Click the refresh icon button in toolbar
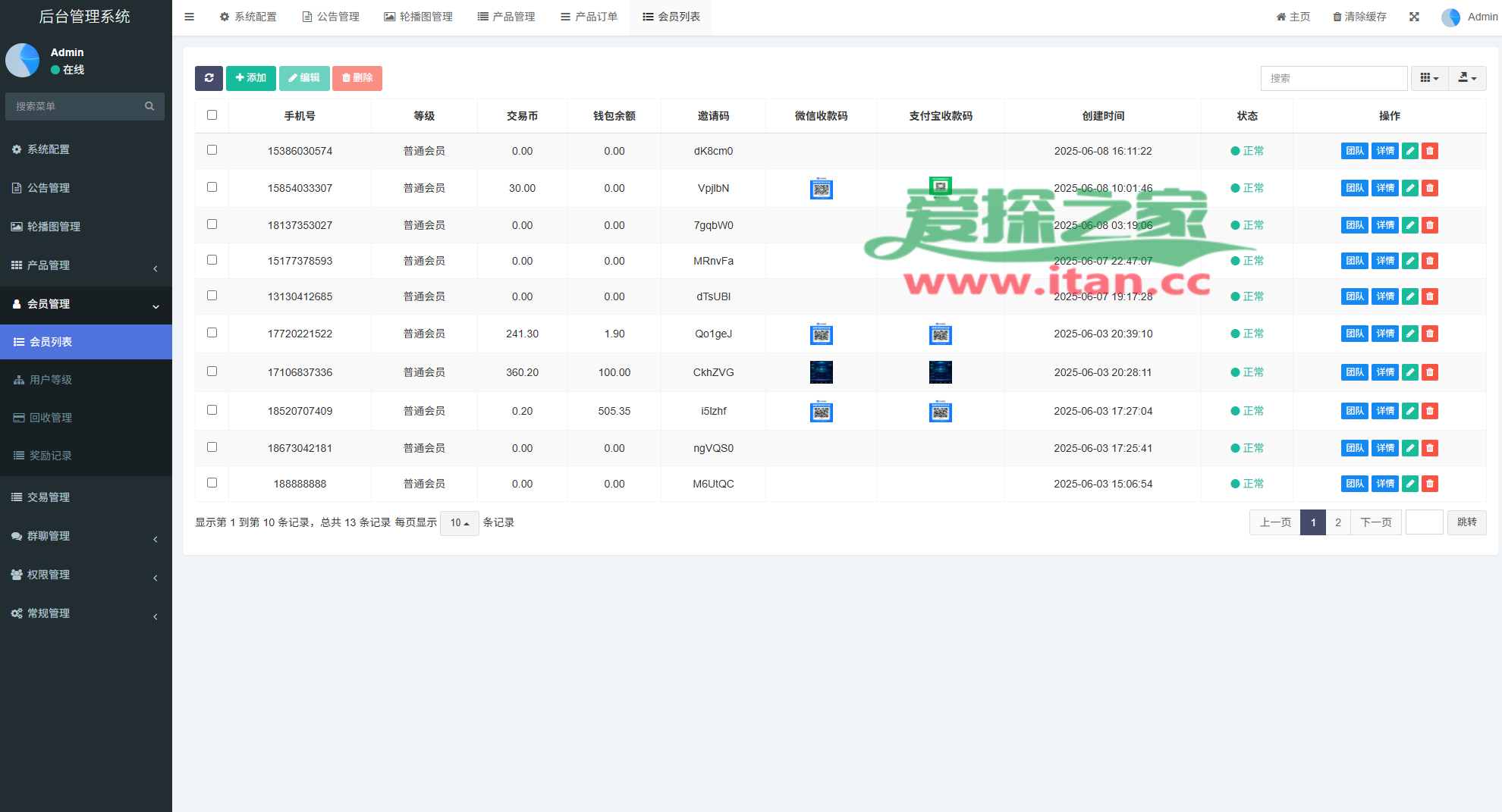This screenshot has height=812, width=1502. pyautogui.click(x=209, y=78)
